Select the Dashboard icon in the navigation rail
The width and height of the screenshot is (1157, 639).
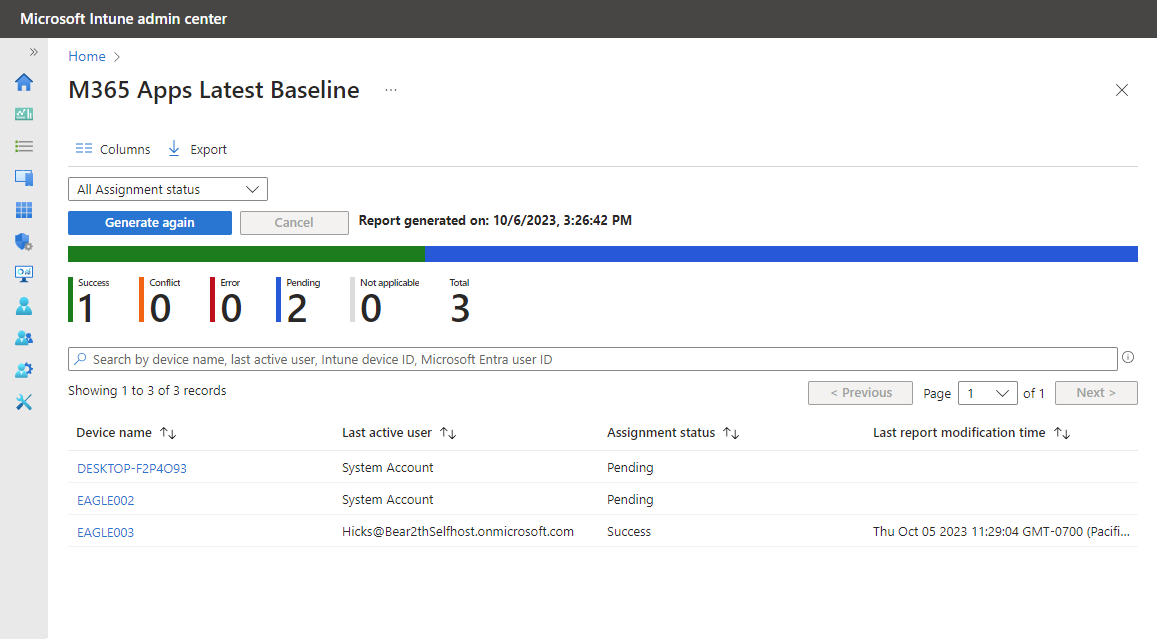tap(23, 114)
